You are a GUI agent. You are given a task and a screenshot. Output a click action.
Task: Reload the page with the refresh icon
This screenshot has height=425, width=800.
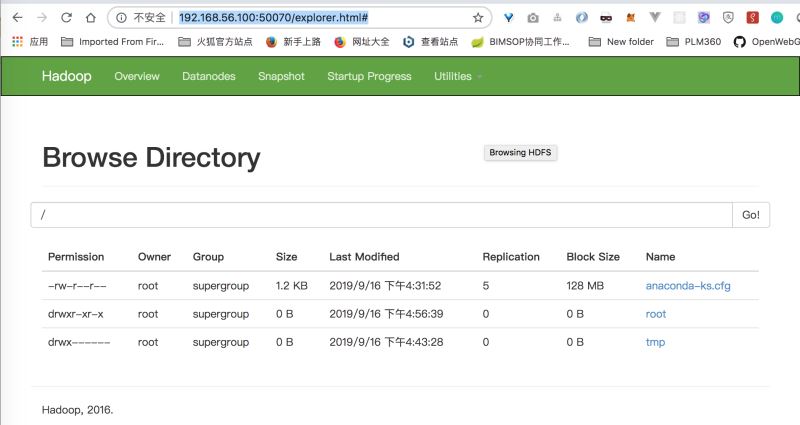66,17
